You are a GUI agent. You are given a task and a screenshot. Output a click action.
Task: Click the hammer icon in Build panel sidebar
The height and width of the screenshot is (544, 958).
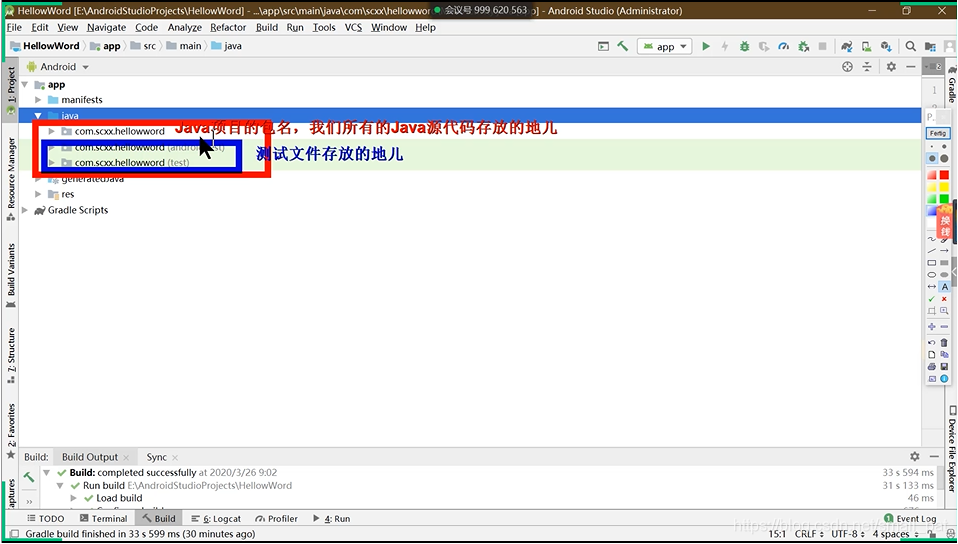tap(29, 477)
